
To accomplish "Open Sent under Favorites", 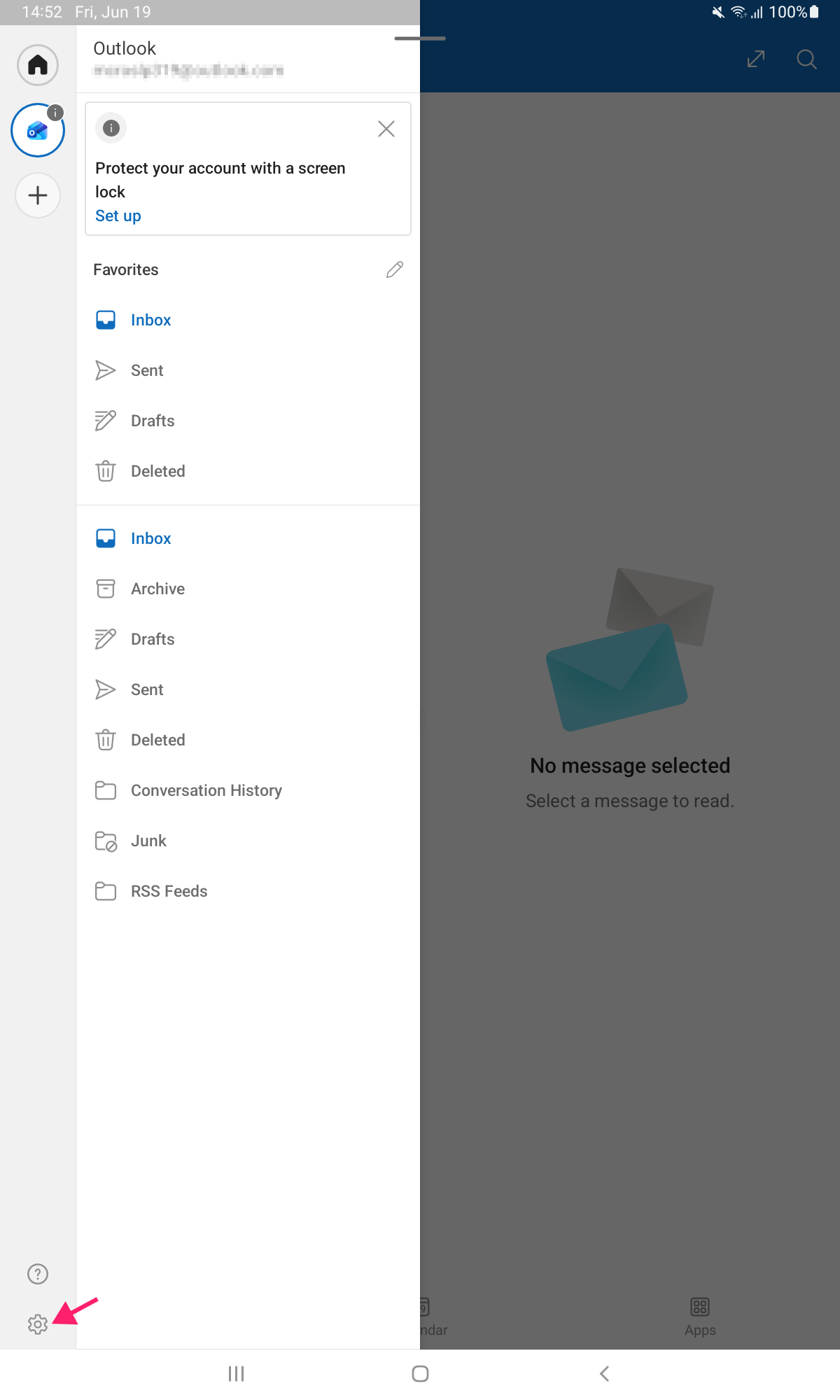I will 248,370.
